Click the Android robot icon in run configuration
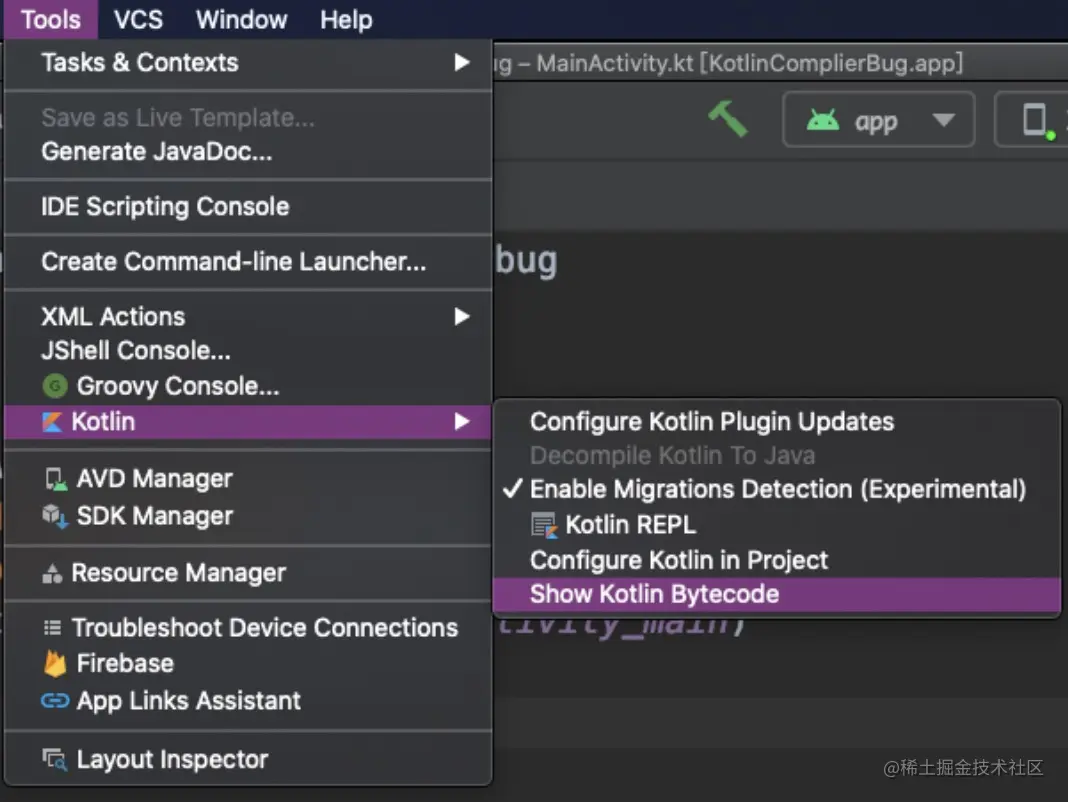Screen dimensions: 1068x802 click(823, 120)
